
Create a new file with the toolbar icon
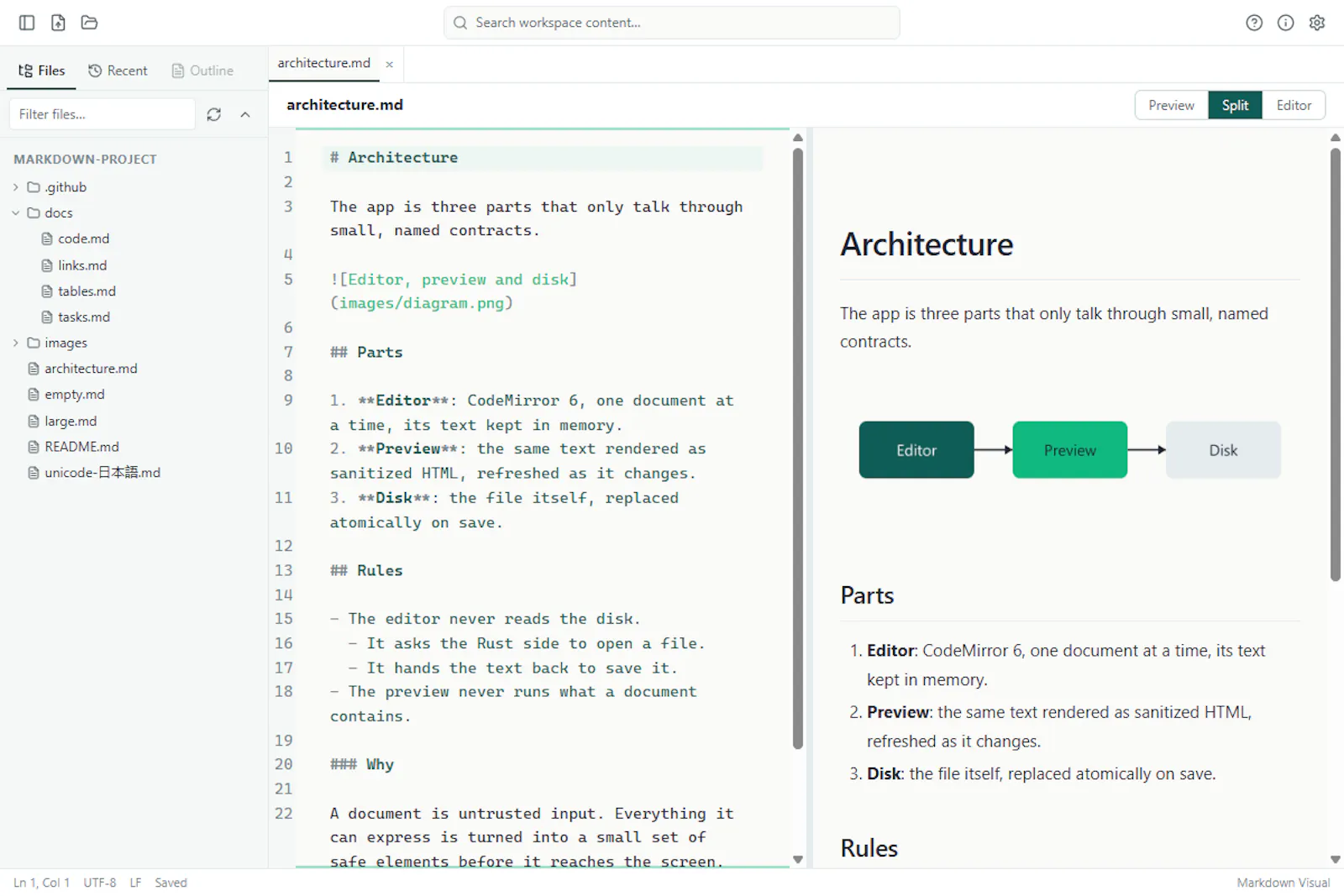coord(58,23)
